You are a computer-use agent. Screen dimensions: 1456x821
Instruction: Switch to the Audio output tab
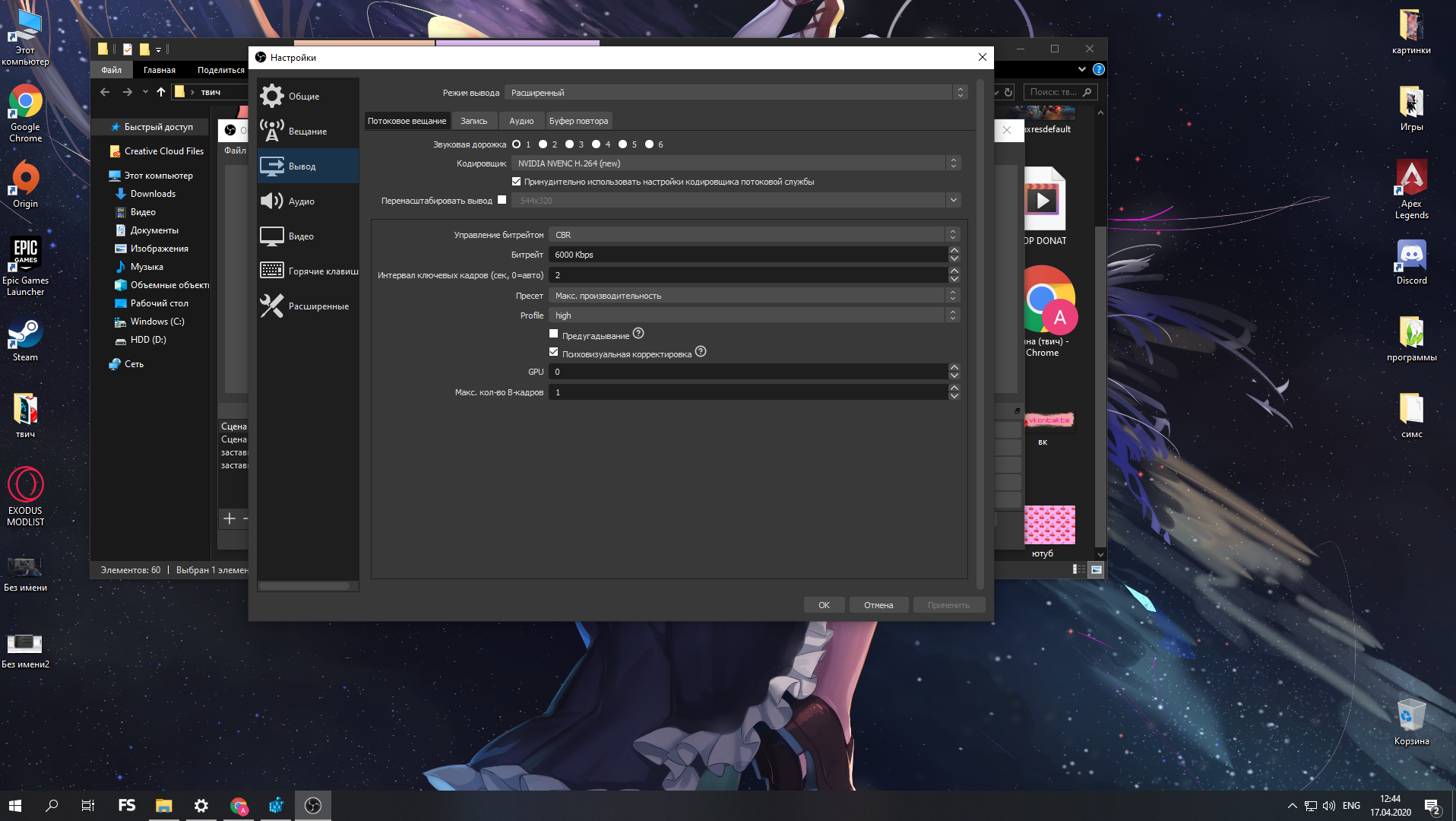coord(521,121)
